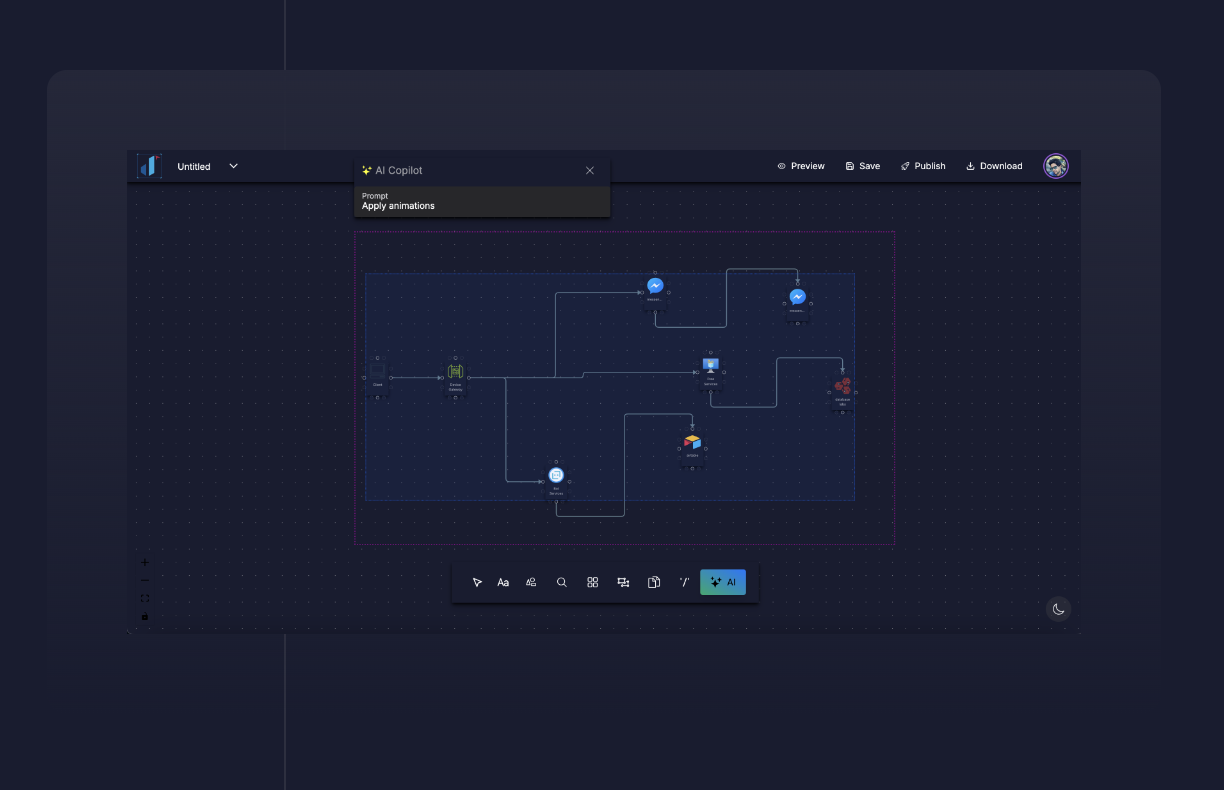Select the connector flow tool
The height and width of the screenshot is (790, 1224).
pos(623,582)
